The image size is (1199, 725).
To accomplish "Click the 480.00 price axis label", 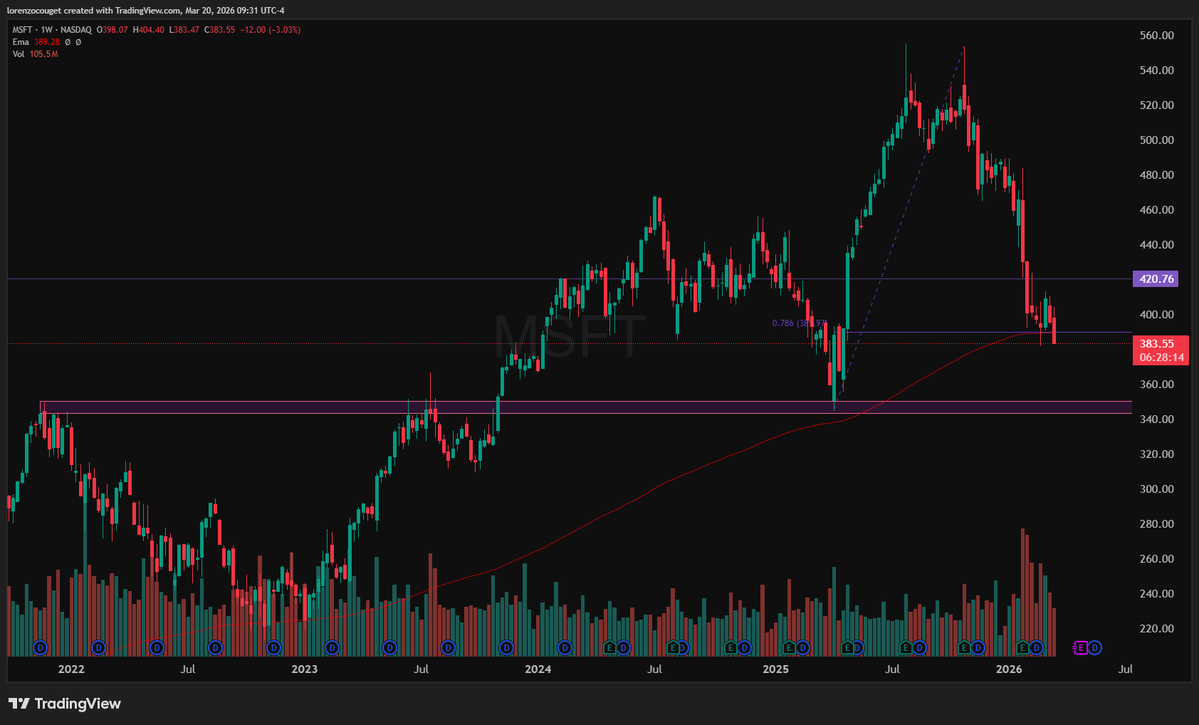I will 1156,175.
